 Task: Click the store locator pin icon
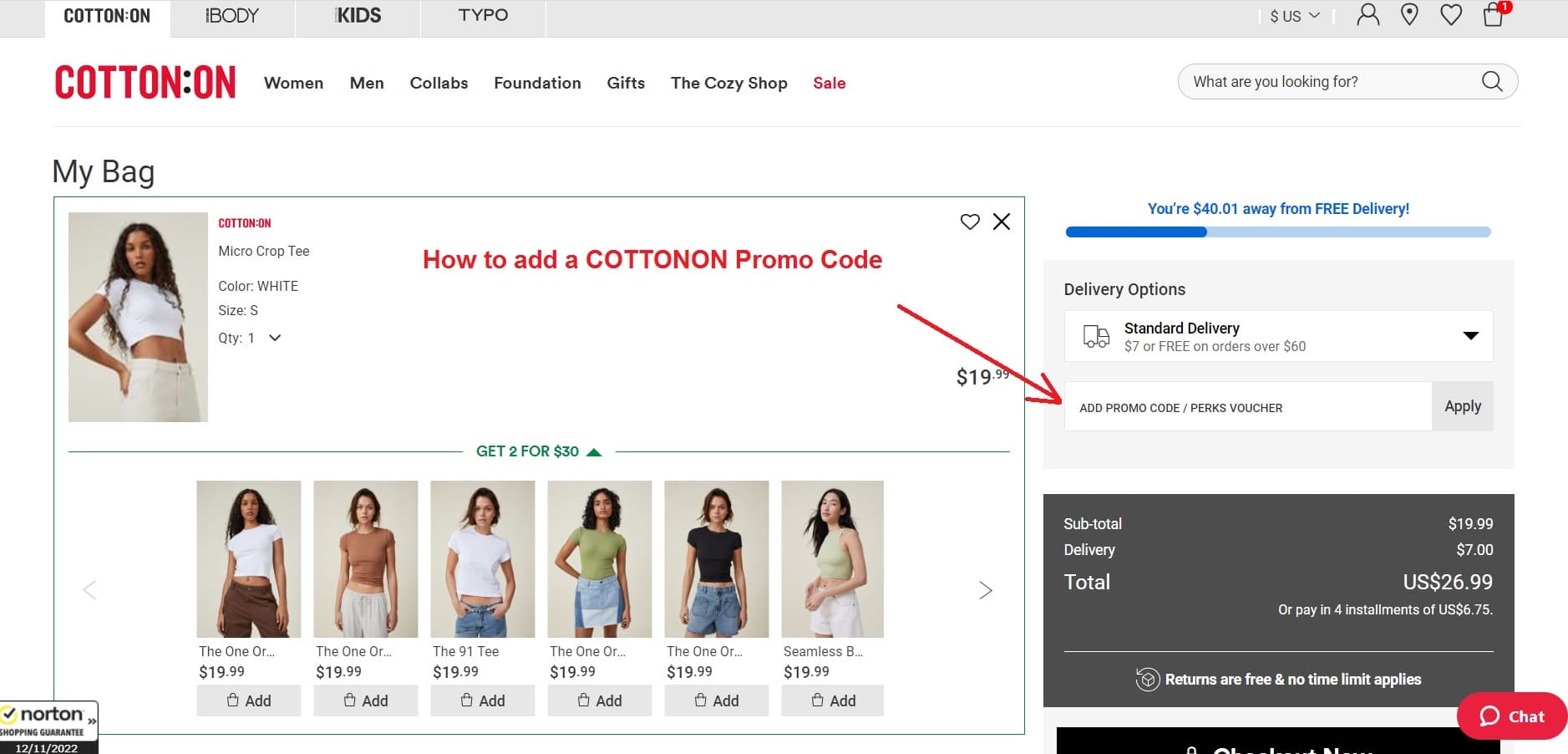pos(1409,14)
